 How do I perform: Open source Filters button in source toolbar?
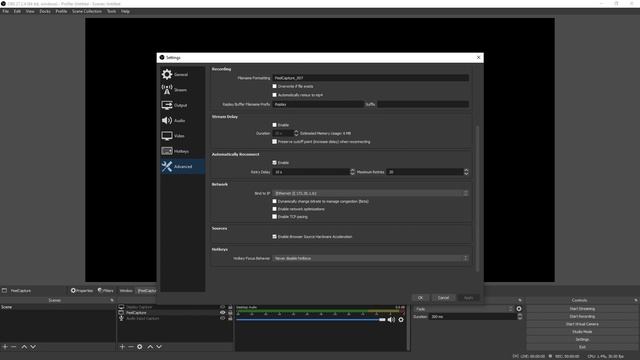pyautogui.click(x=105, y=291)
